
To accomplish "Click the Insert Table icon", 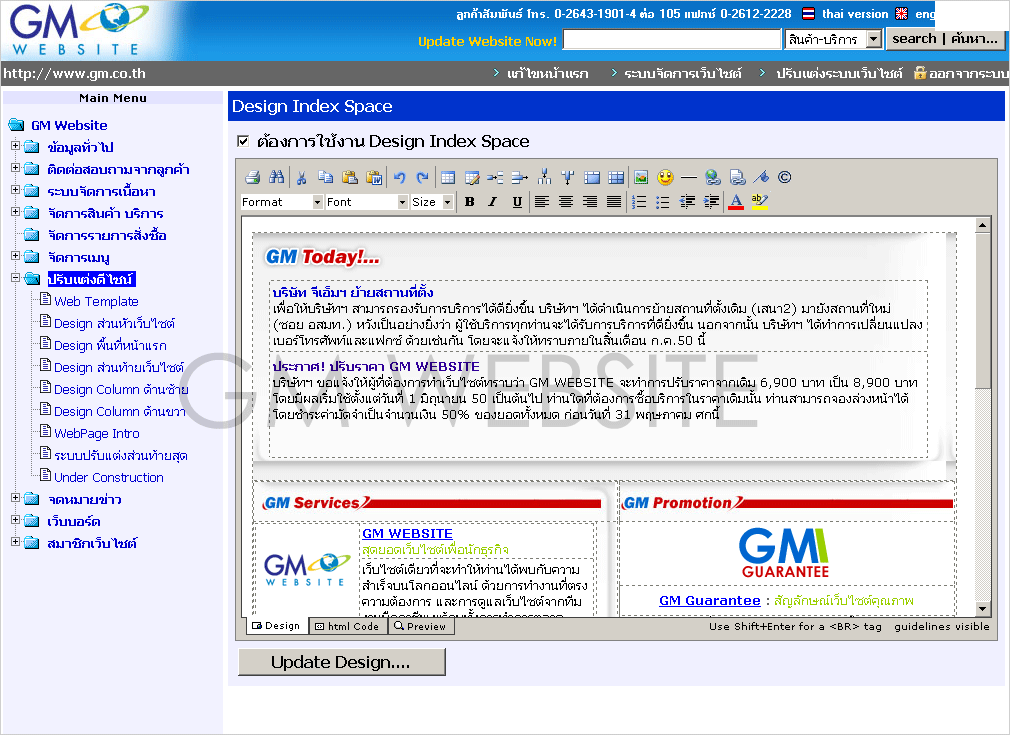I will point(448,177).
